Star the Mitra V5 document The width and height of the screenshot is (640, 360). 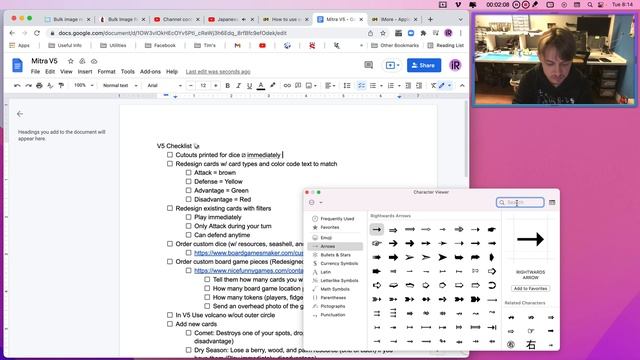pos(71,61)
